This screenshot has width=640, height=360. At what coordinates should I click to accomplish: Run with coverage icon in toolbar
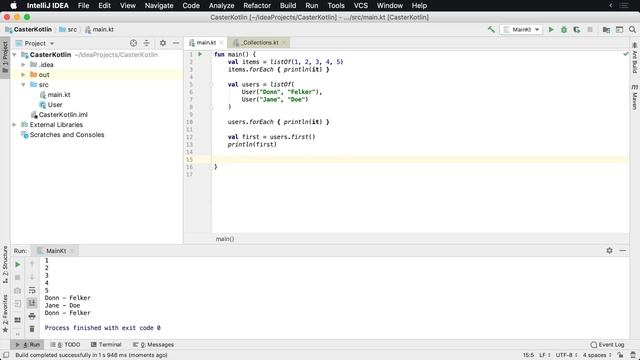[x=577, y=29]
